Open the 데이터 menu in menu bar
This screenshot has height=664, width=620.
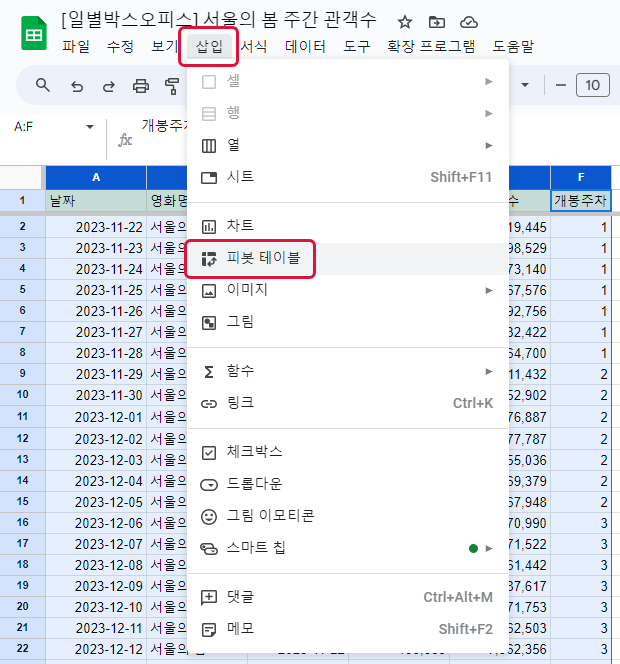(x=305, y=46)
